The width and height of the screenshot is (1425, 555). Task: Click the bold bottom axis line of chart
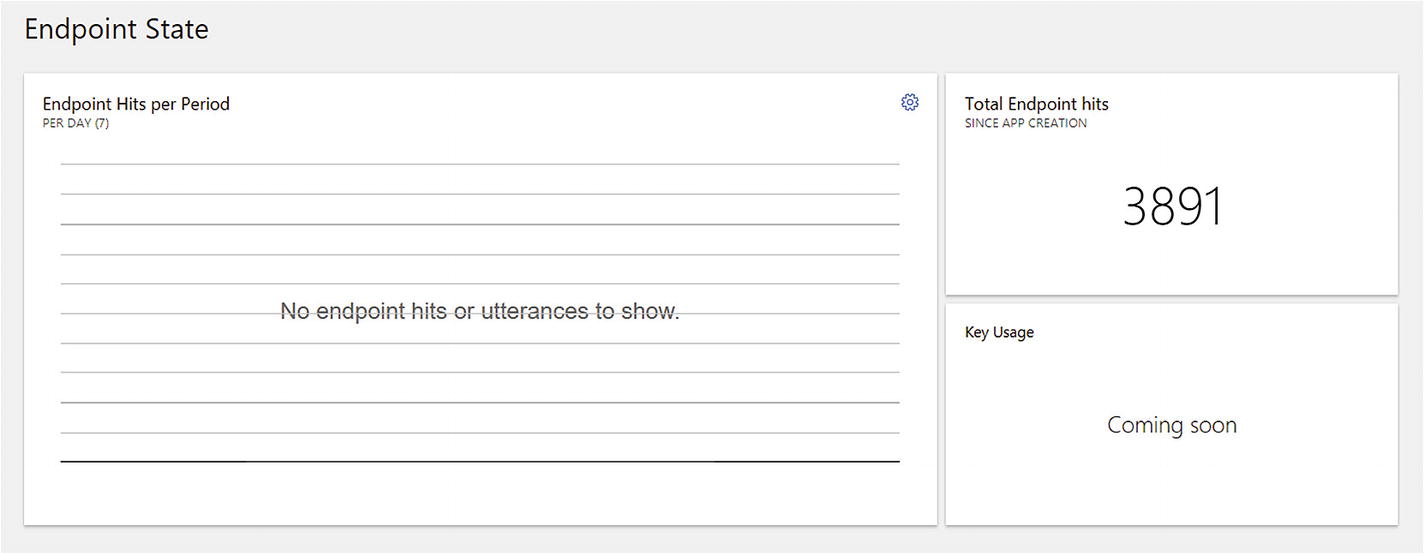(480, 461)
